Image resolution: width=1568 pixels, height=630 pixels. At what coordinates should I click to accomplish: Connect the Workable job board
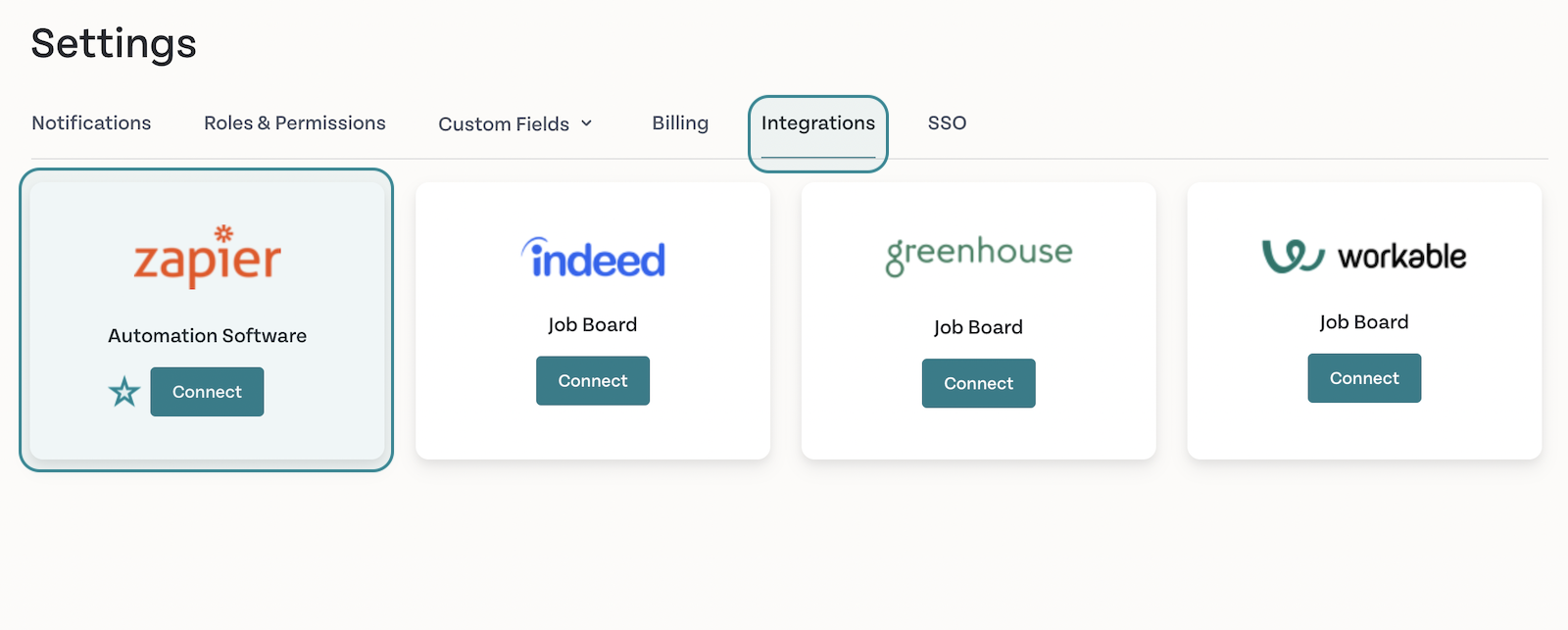pyautogui.click(x=1364, y=378)
